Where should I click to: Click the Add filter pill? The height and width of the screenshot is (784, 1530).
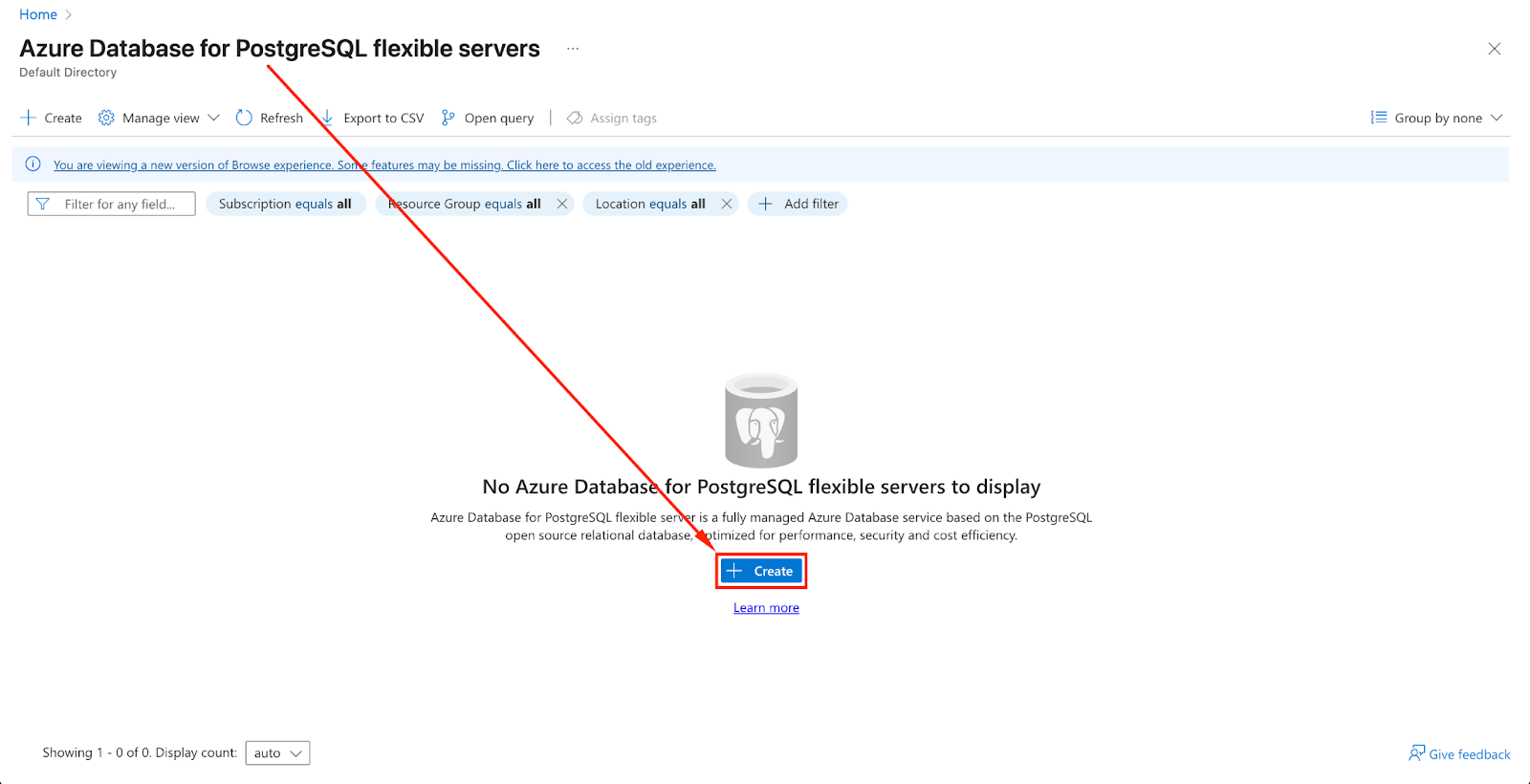coord(798,204)
